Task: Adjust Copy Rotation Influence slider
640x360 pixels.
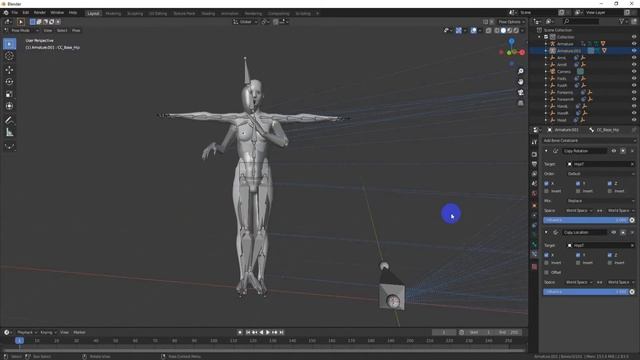Action: (585, 220)
